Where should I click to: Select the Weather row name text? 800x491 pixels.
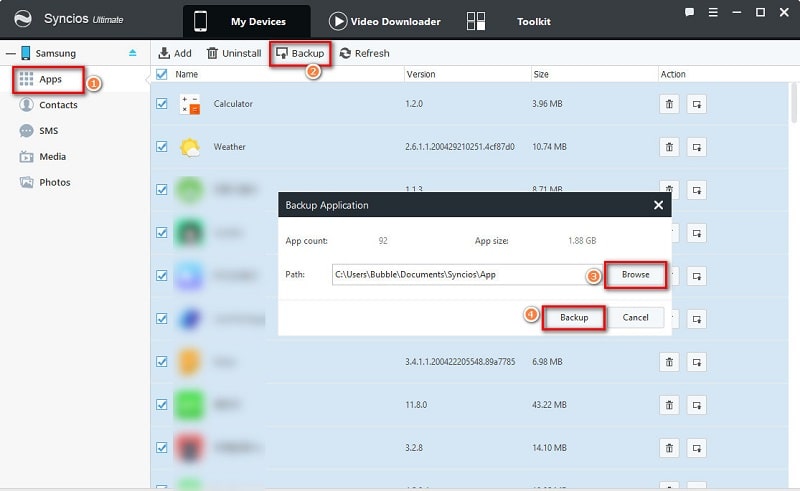click(230, 146)
